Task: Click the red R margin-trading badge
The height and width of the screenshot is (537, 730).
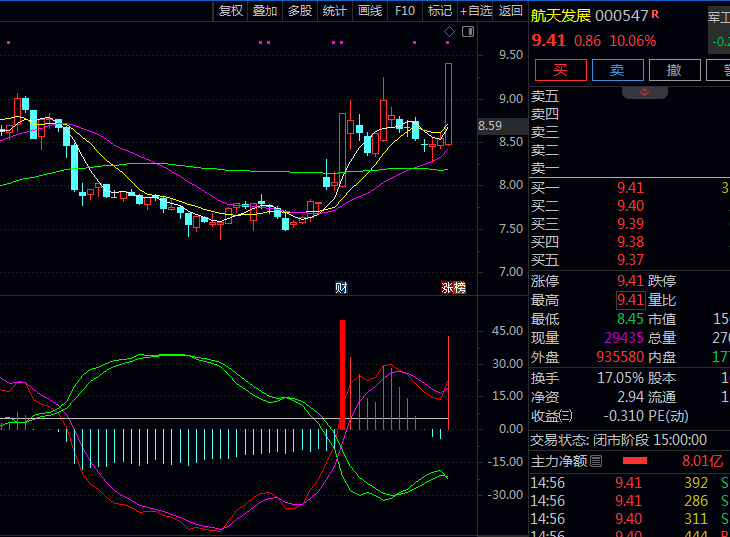Action: point(655,14)
